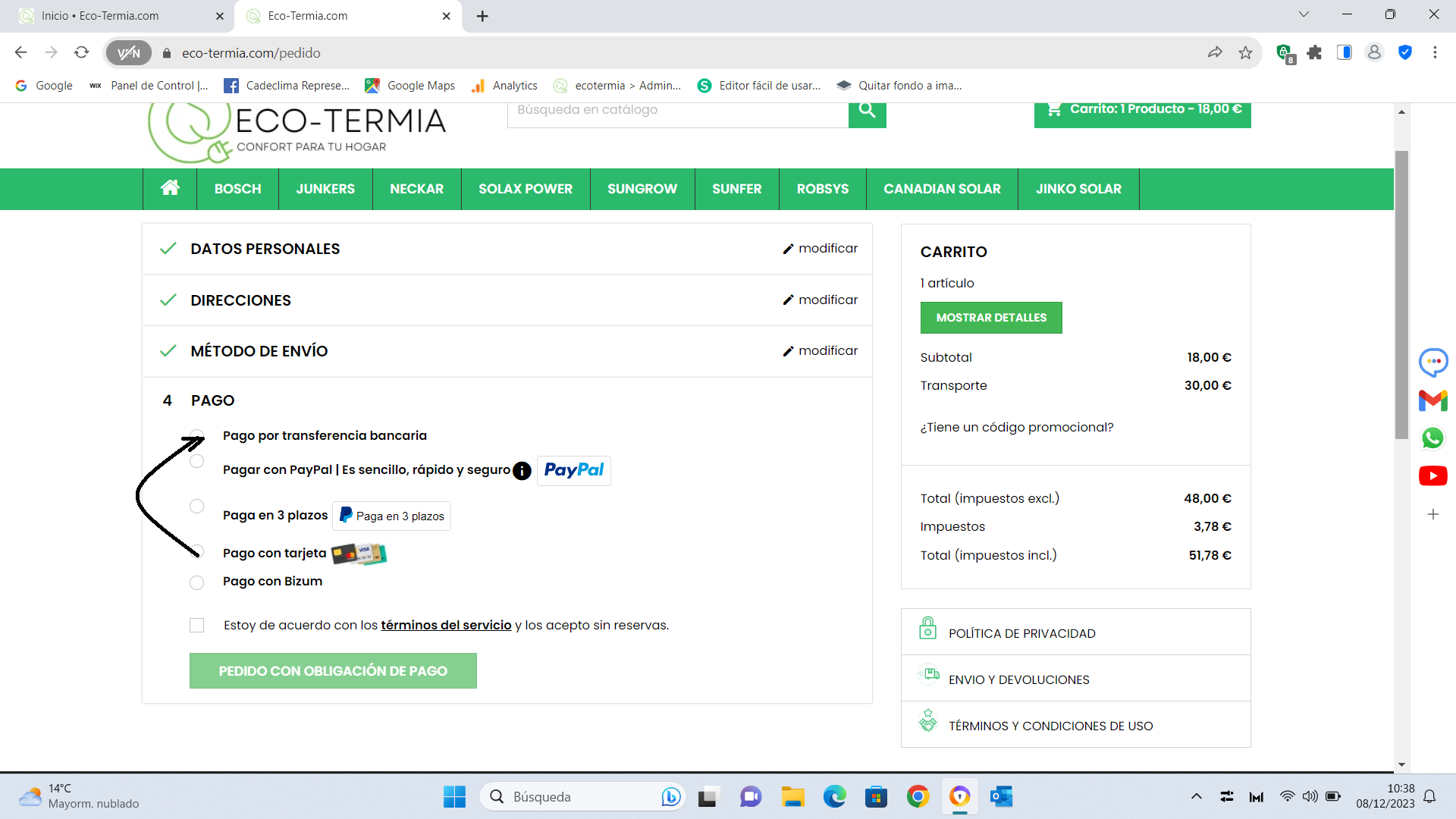Open the tab search dropdown chevron

tap(1304, 14)
